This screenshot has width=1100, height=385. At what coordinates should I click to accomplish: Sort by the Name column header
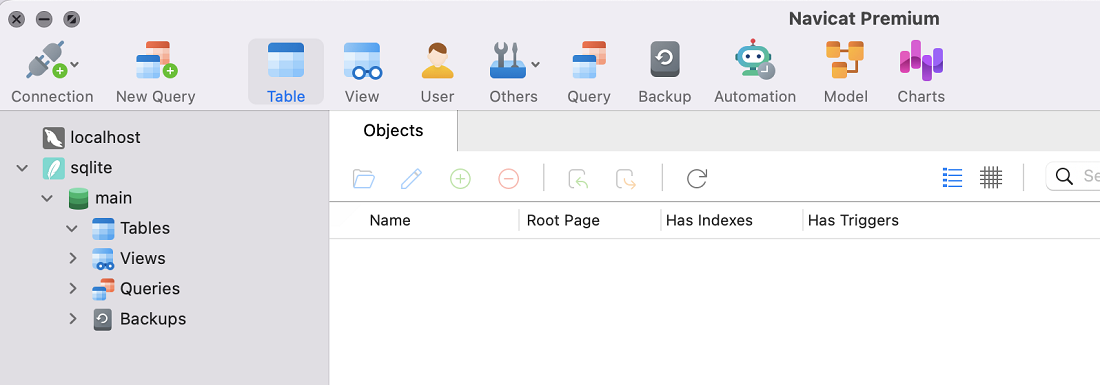click(x=390, y=220)
